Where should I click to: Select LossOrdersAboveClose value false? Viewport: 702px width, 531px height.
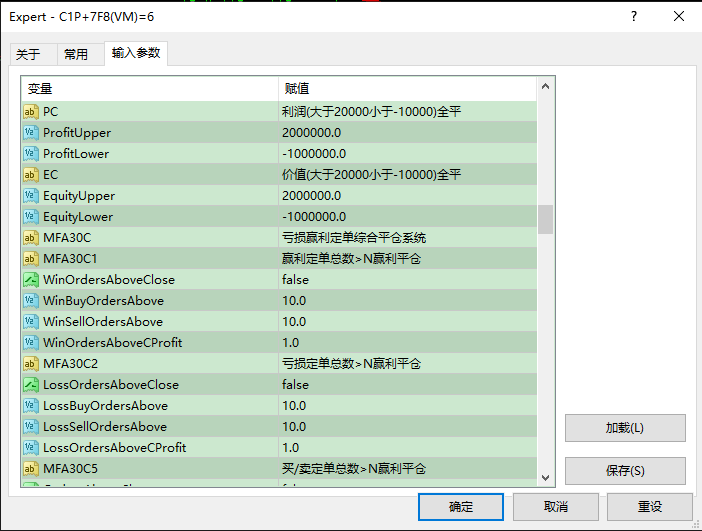coord(295,385)
